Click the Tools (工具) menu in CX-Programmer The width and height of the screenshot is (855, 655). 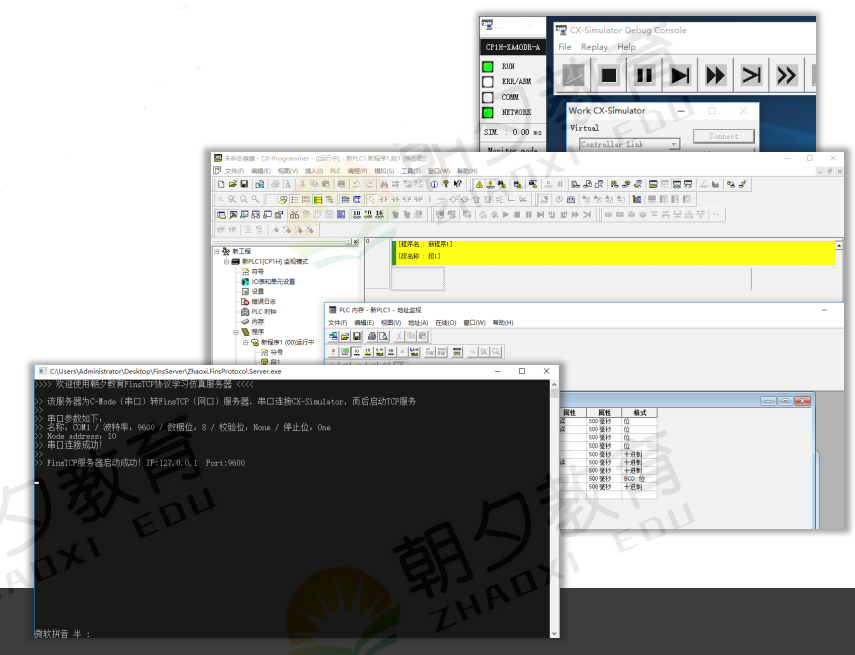[411, 171]
